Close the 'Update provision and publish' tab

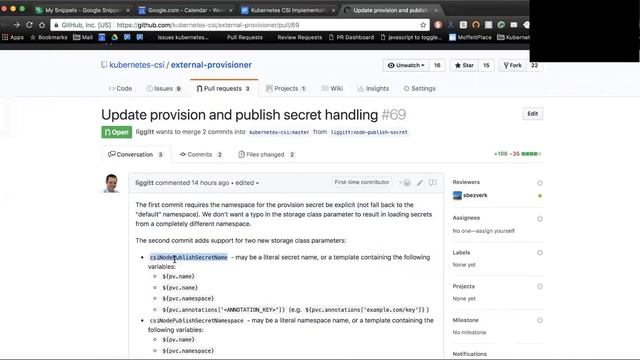436,10
